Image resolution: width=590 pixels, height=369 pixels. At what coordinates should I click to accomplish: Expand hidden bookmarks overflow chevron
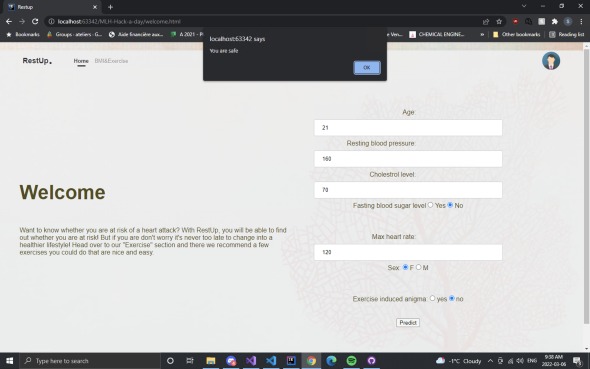482,34
